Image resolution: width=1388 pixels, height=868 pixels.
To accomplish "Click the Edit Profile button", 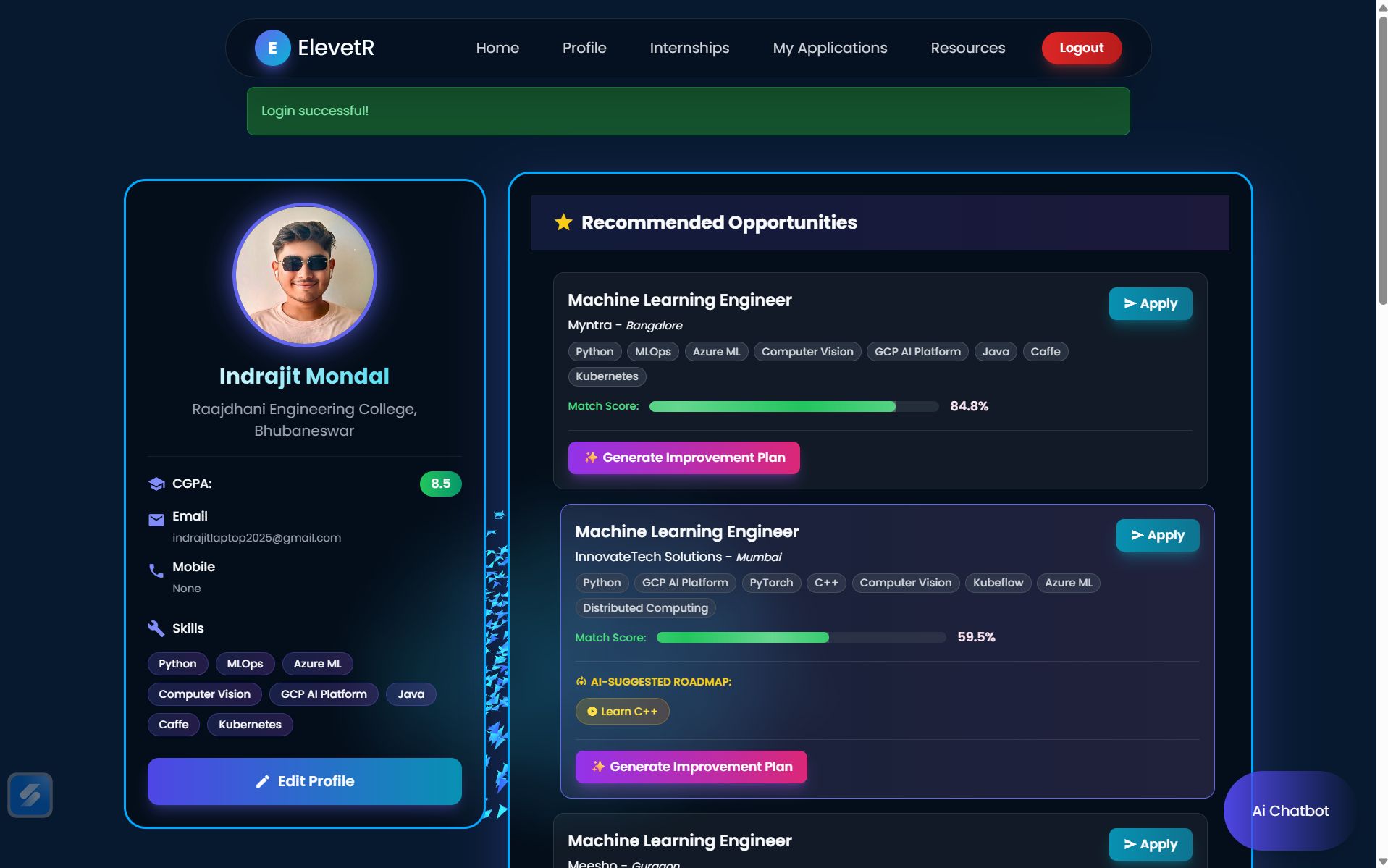I will click(x=304, y=781).
